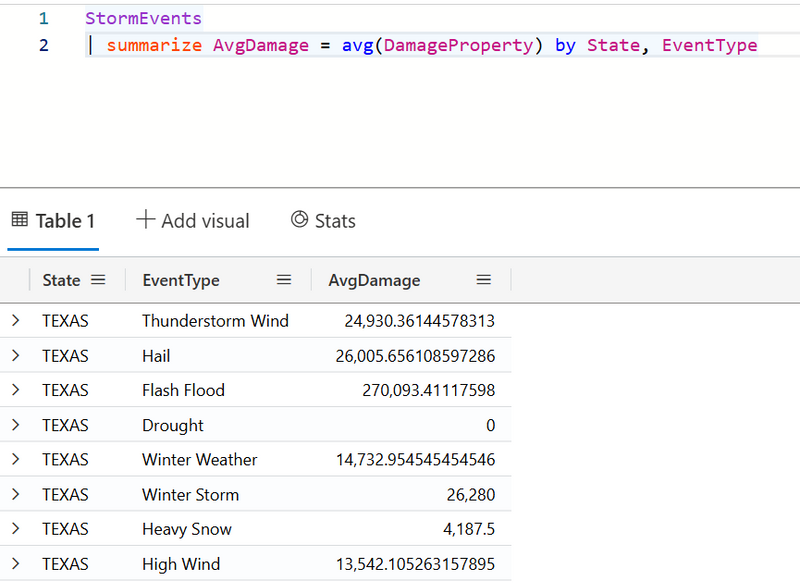Select the Hail event type cell

coord(156,356)
